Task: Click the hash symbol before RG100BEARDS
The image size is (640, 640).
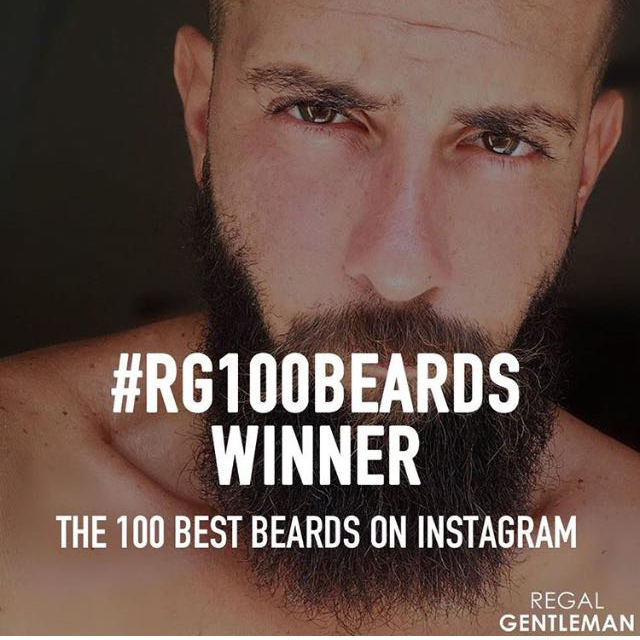Action: 127,387
